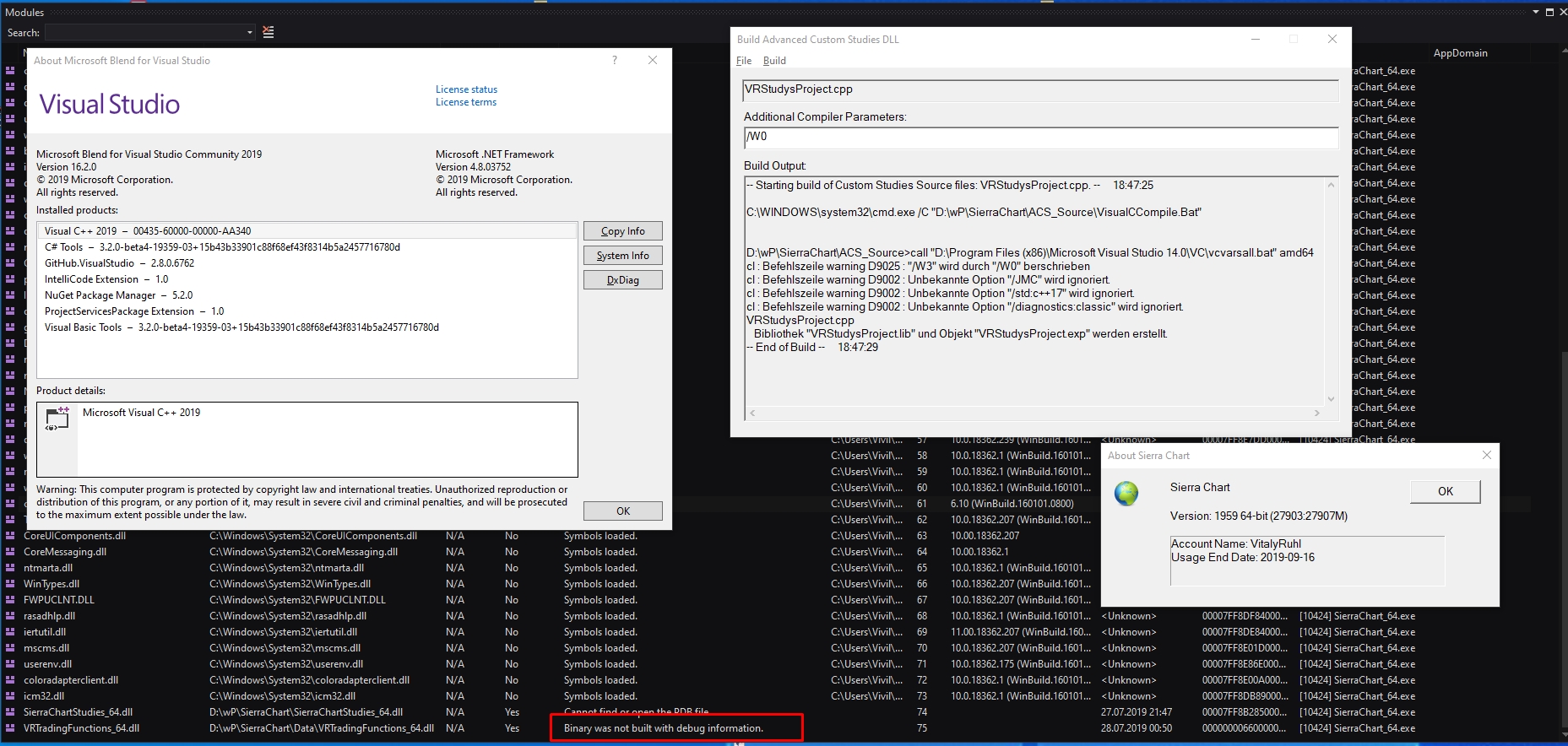Click Build Output horizontal scroll left arrow

pyautogui.click(x=752, y=413)
